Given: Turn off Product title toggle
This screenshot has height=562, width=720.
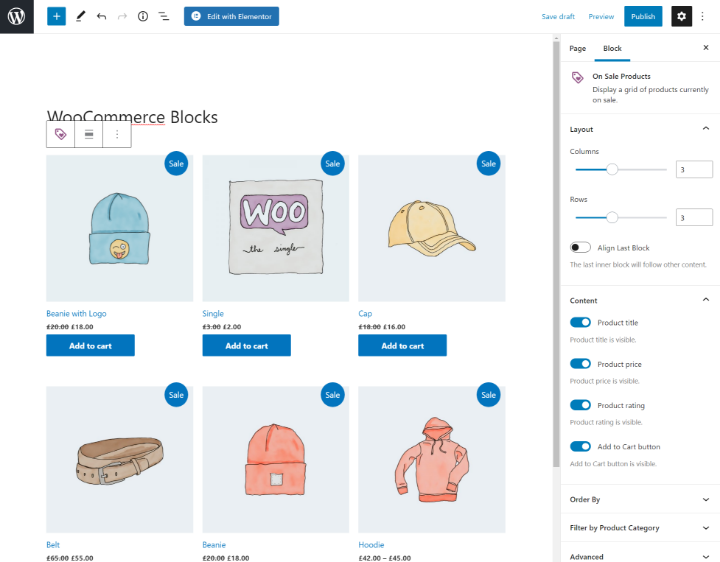Looking at the screenshot, I should point(580,322).
